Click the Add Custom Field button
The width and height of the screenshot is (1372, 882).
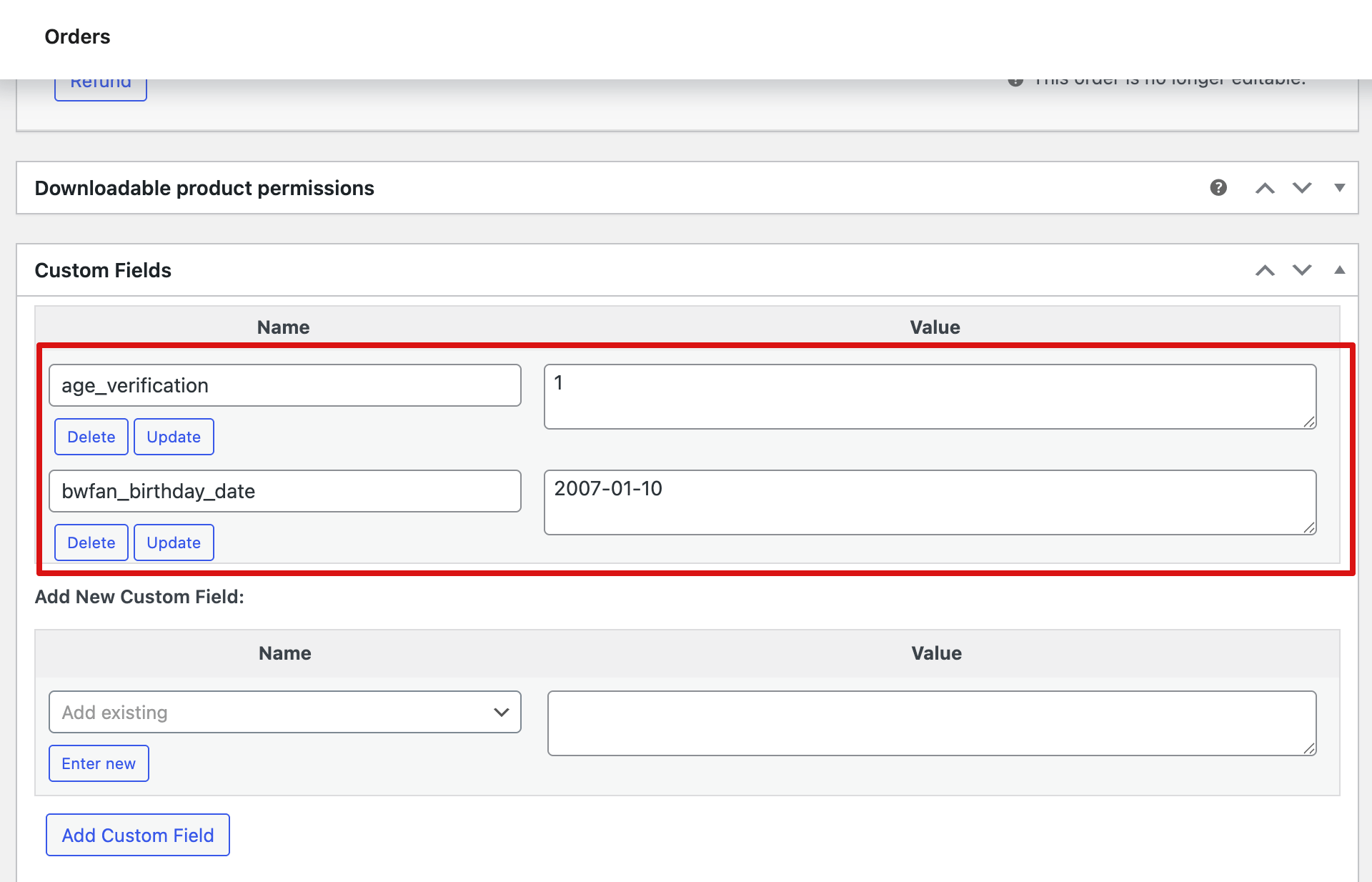click(137, 834)
